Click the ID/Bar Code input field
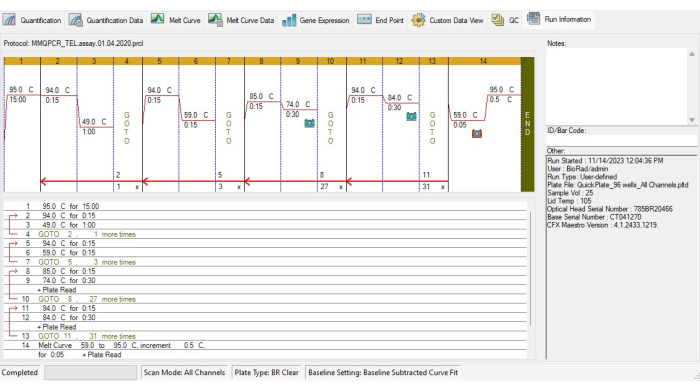Screen dimensions: 700x391 click(x=621, y=141)
